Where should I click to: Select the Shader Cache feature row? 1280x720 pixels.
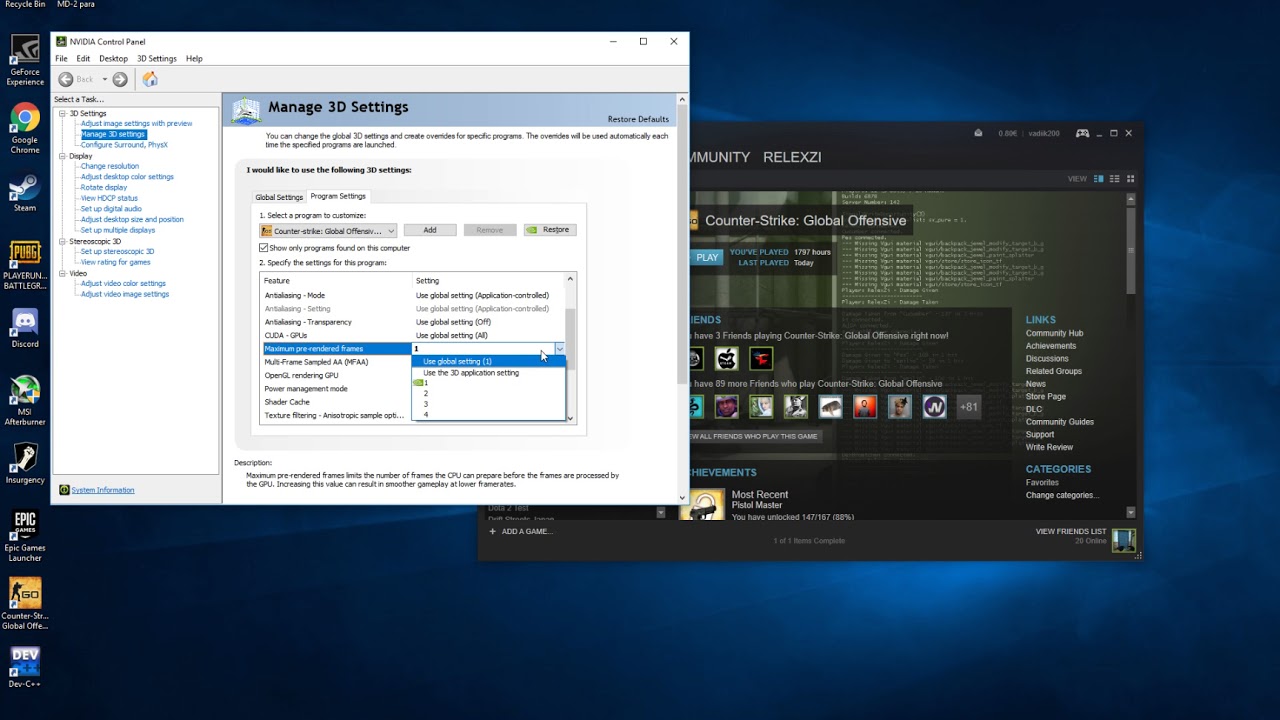click(337, 402)
